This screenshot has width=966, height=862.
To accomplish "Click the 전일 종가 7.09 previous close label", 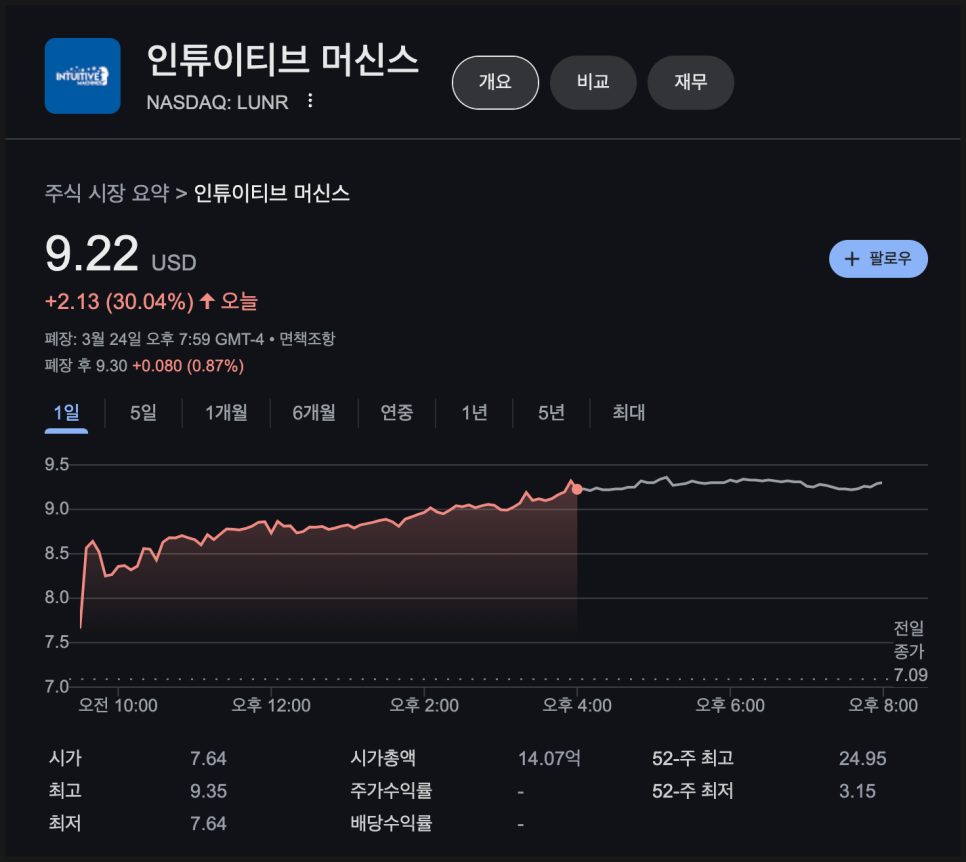I will 911,652.
